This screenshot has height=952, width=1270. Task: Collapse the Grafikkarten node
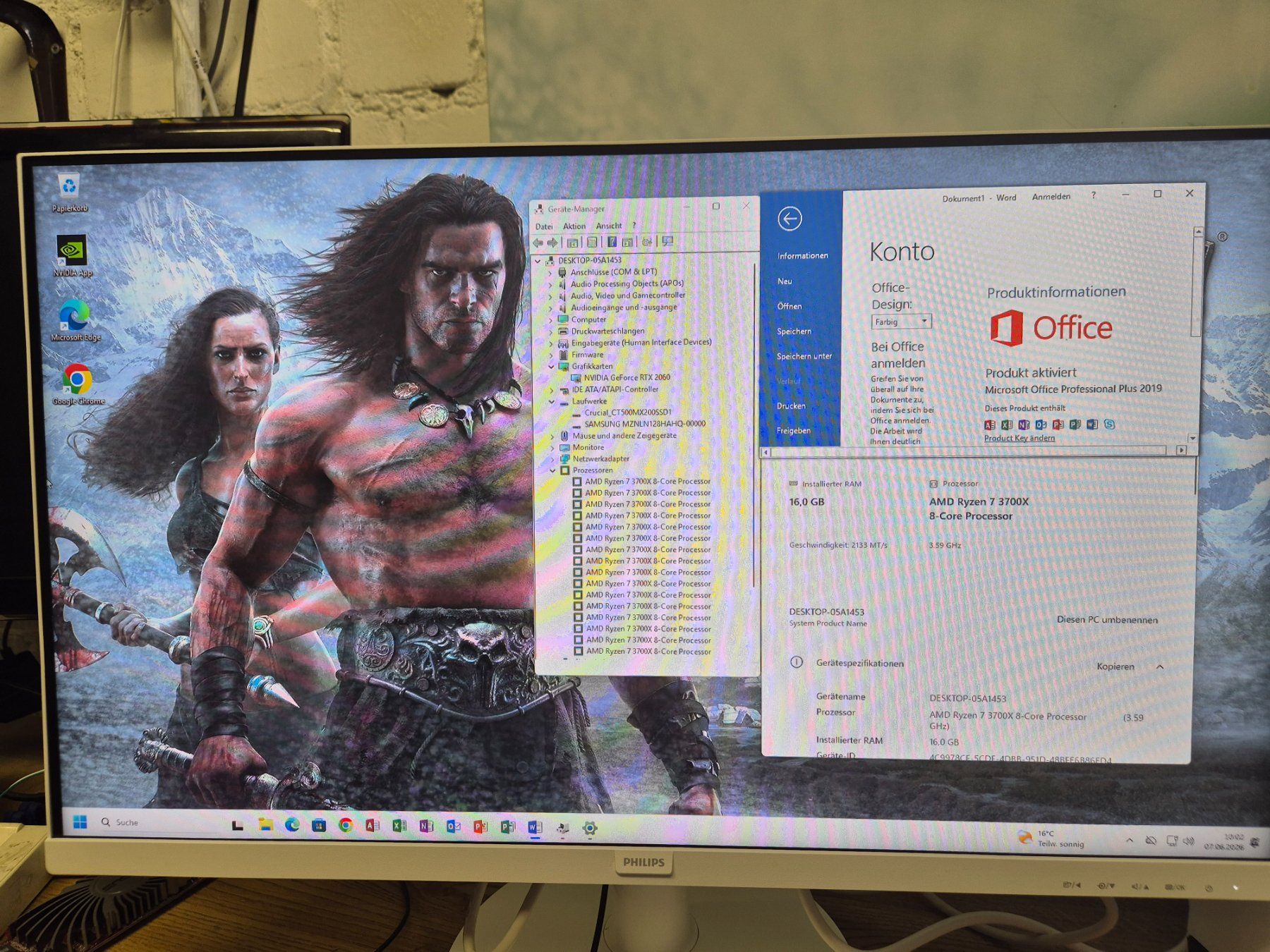[552, 367]
